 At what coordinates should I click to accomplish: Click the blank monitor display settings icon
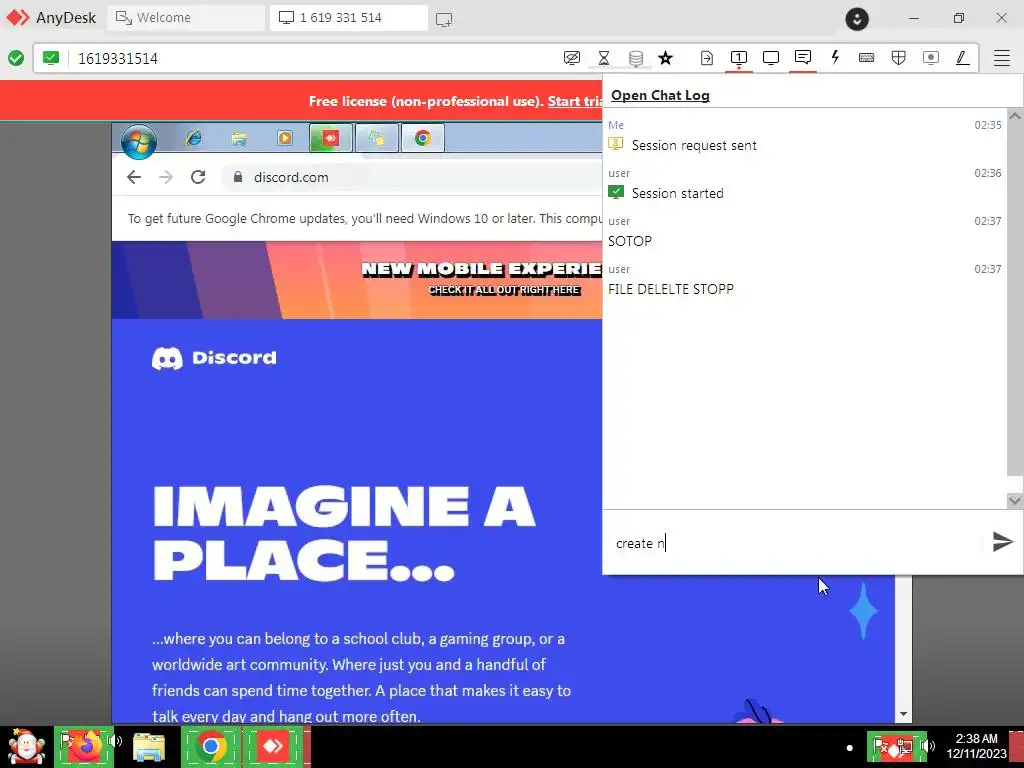[x=771, y=58]
